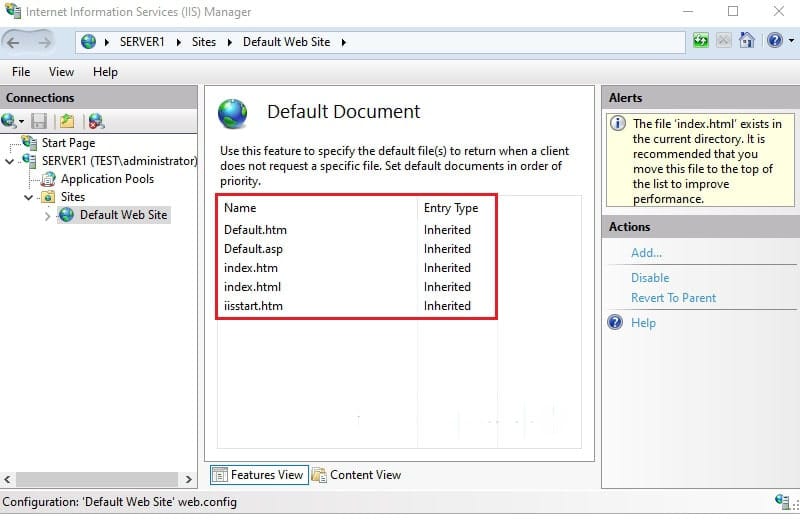Screen dimensions: 800x528
Task: Click the Help icon in Actions pane
Action: (615, 322)
